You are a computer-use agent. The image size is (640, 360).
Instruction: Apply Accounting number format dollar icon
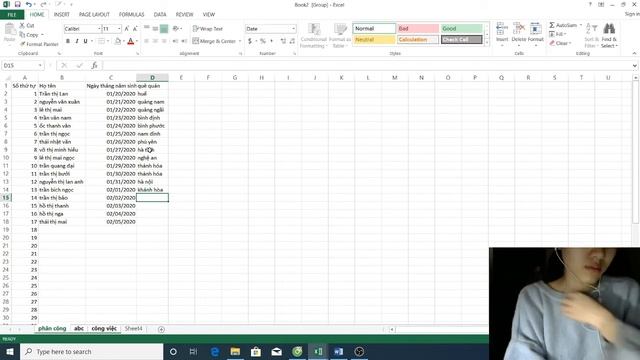(249, 41)
